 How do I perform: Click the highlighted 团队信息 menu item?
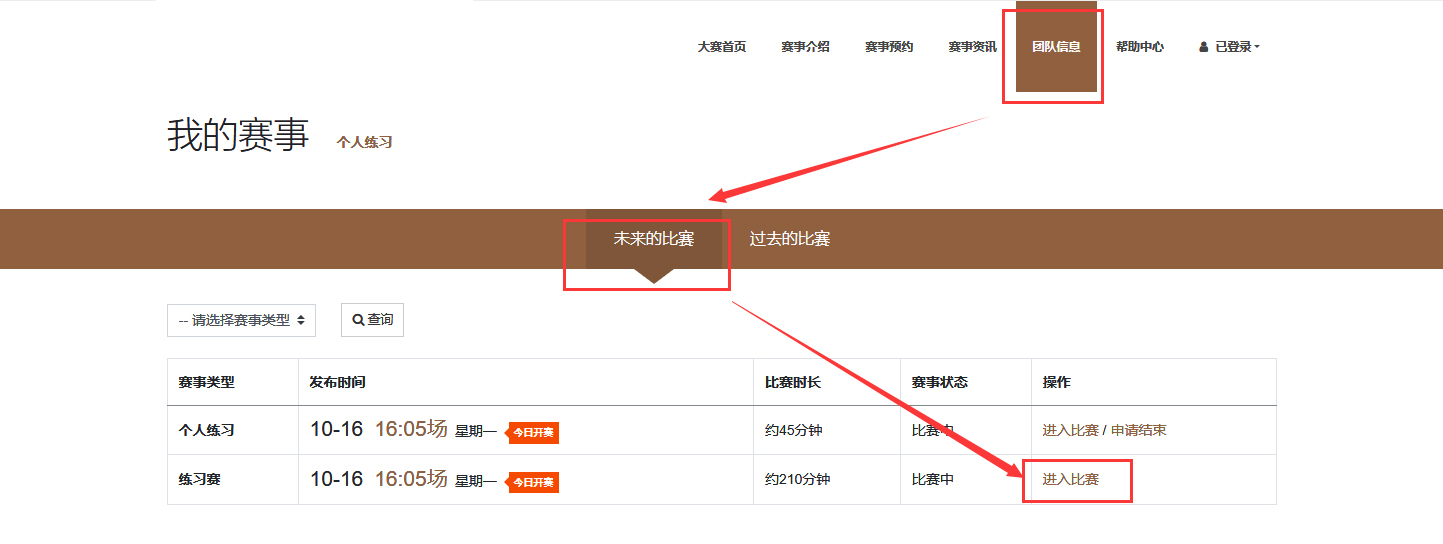pos(1056,47)
